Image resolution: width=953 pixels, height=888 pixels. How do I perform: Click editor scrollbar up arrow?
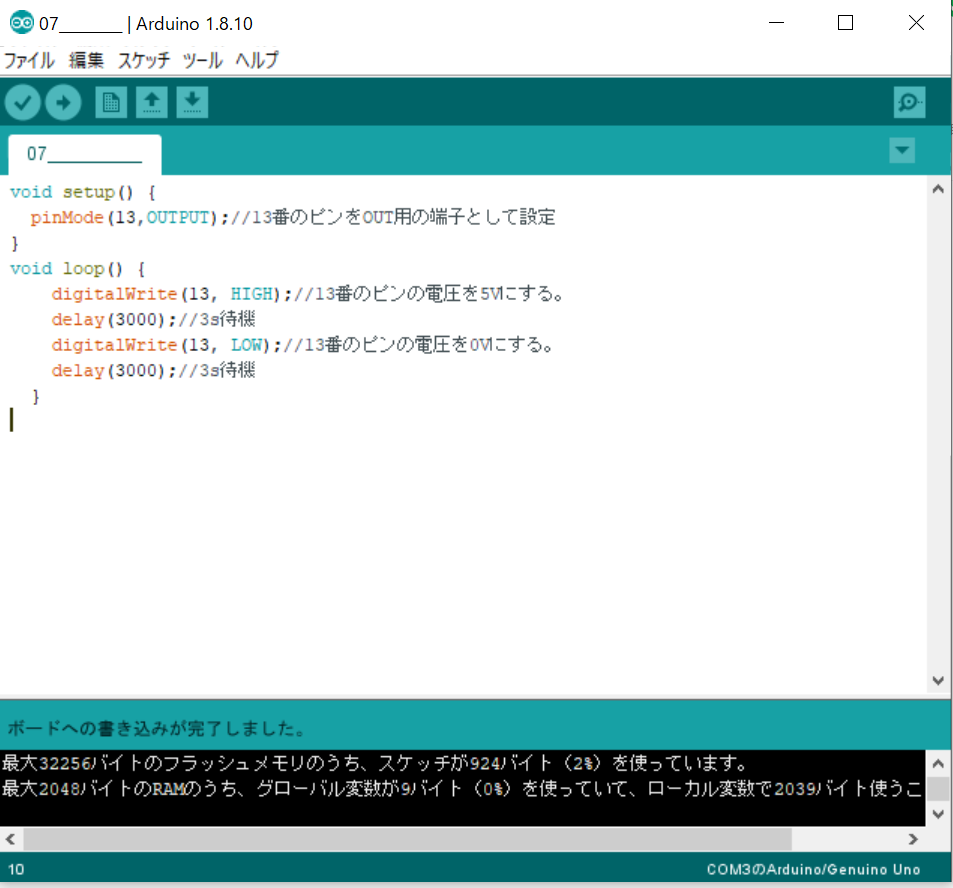[938, 189]
